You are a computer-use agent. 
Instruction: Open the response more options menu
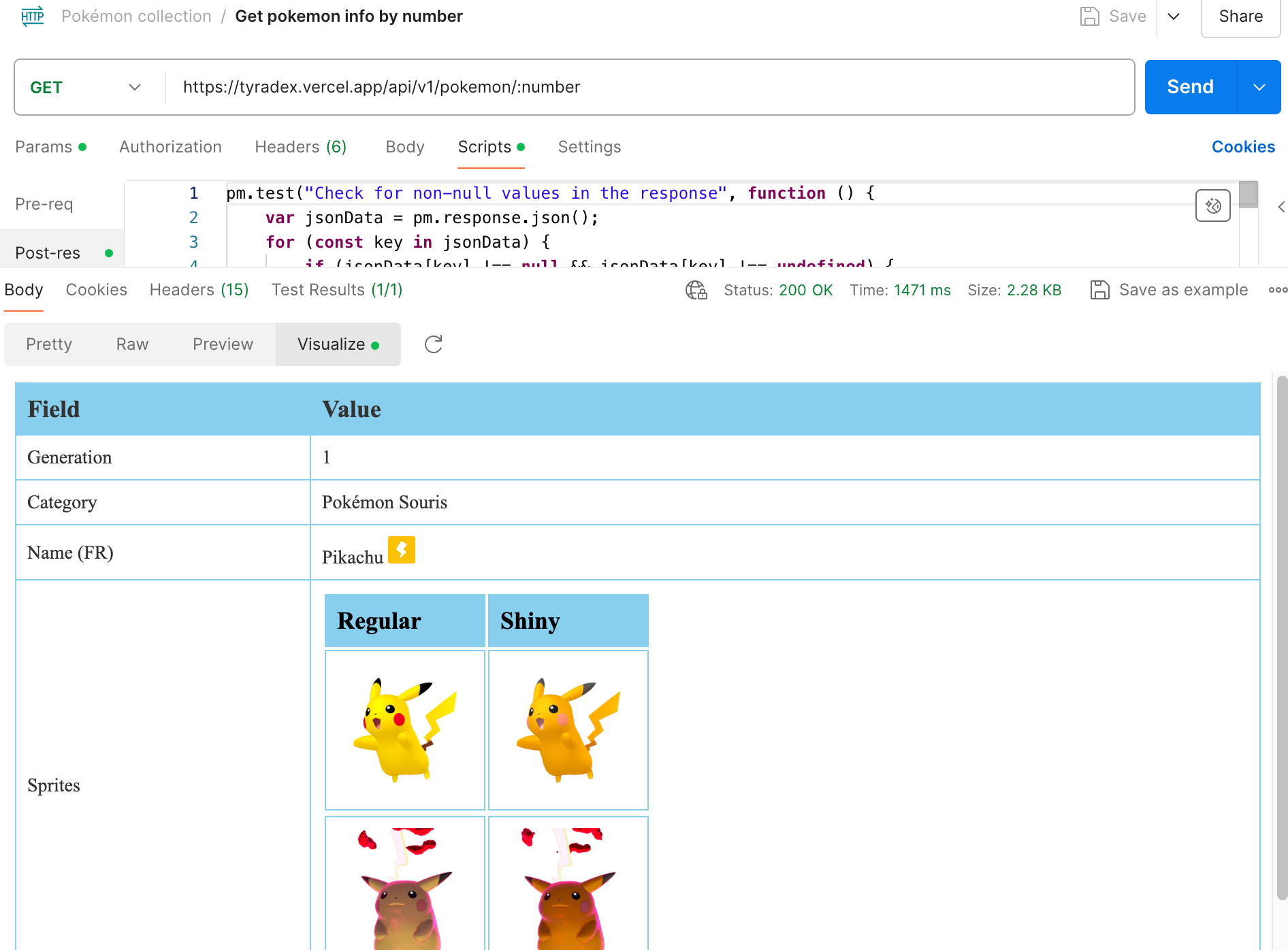(x=1278, y=290)
